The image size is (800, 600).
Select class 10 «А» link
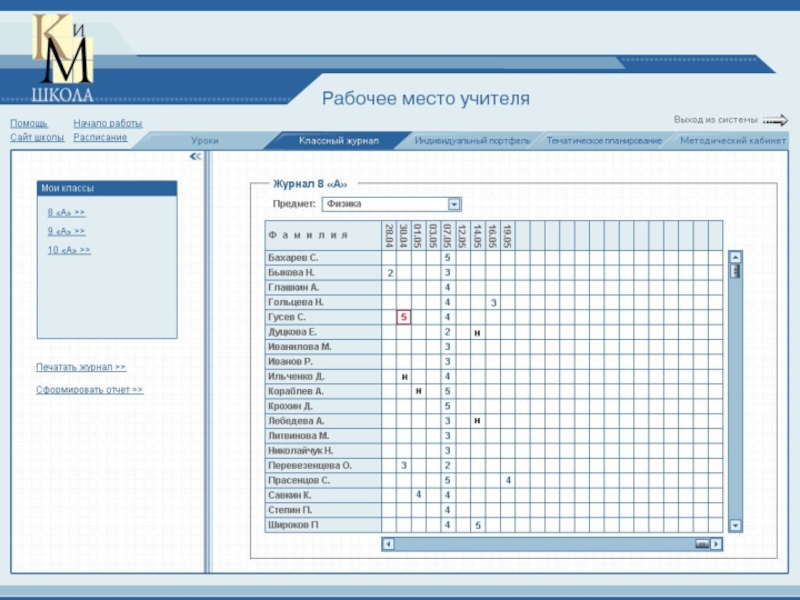(69, 250)
